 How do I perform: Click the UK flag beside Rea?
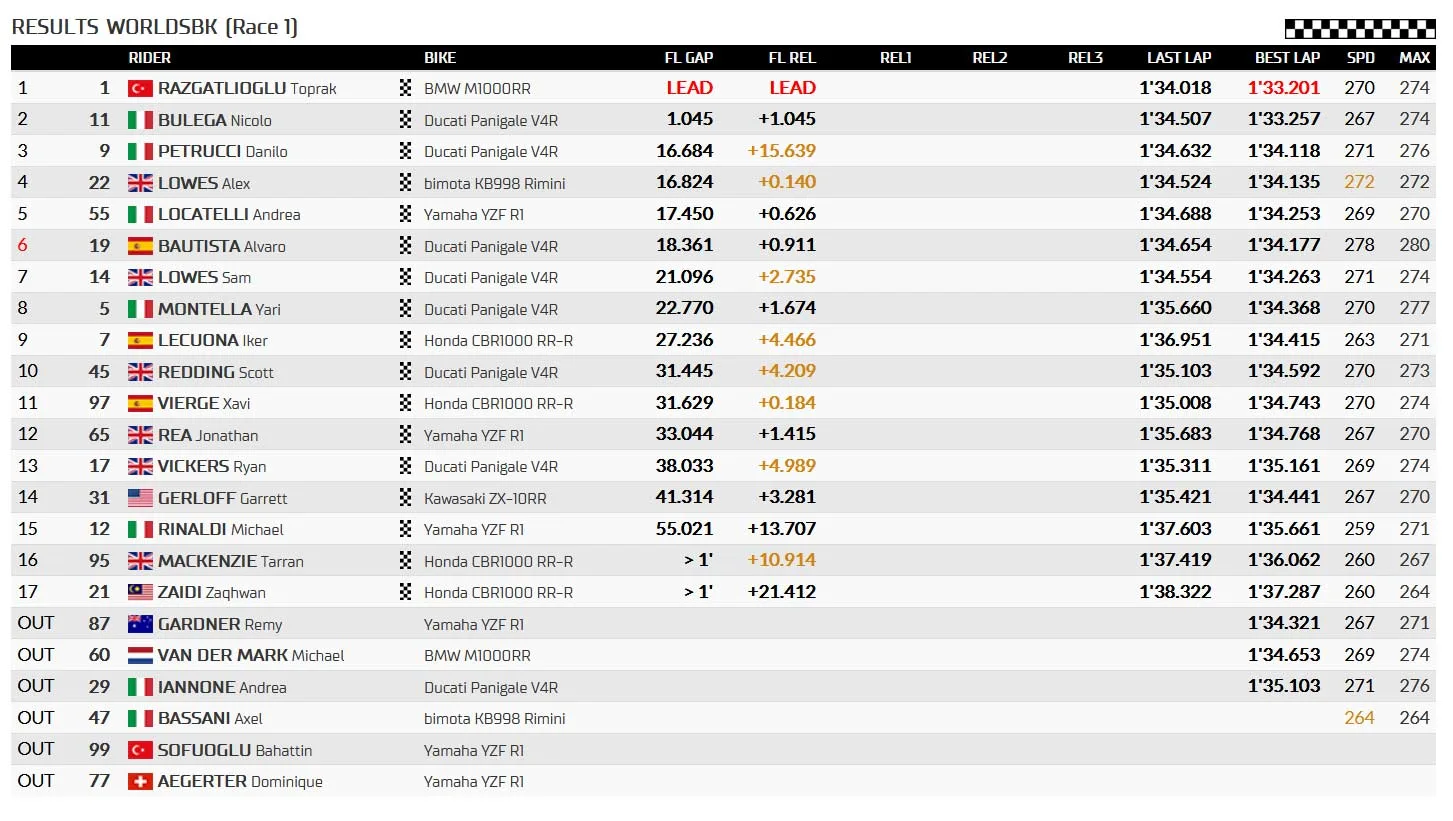tap(140, 435)
